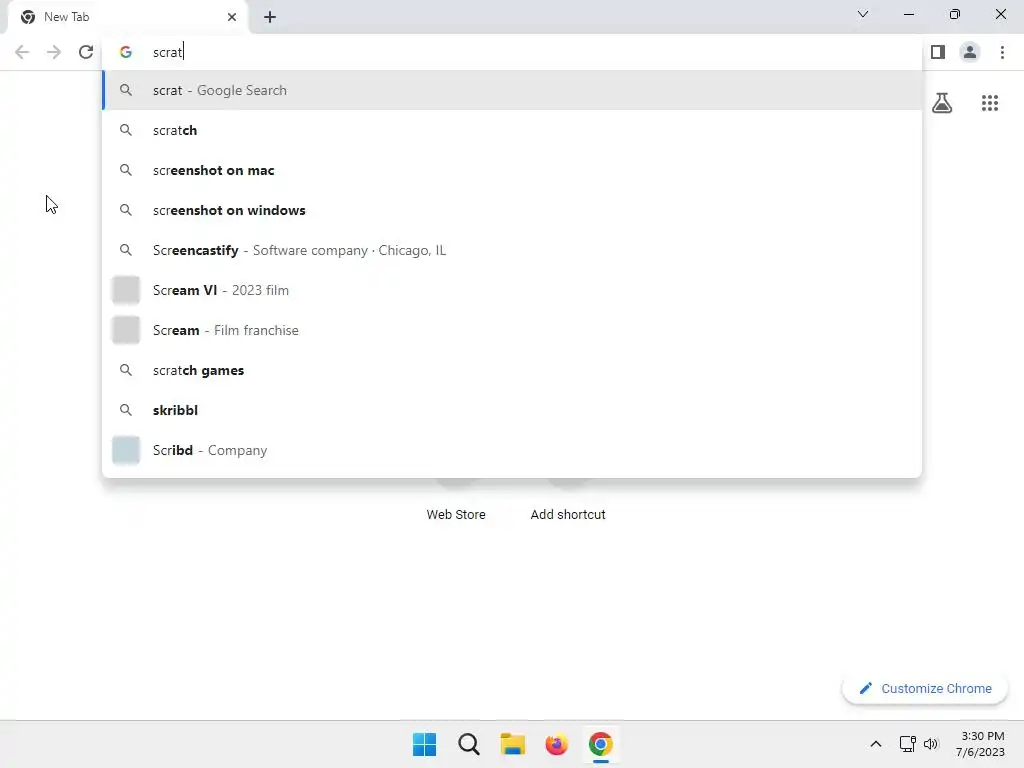Select 'scrat - Google Search' suggestion

[x=512, y=90]
